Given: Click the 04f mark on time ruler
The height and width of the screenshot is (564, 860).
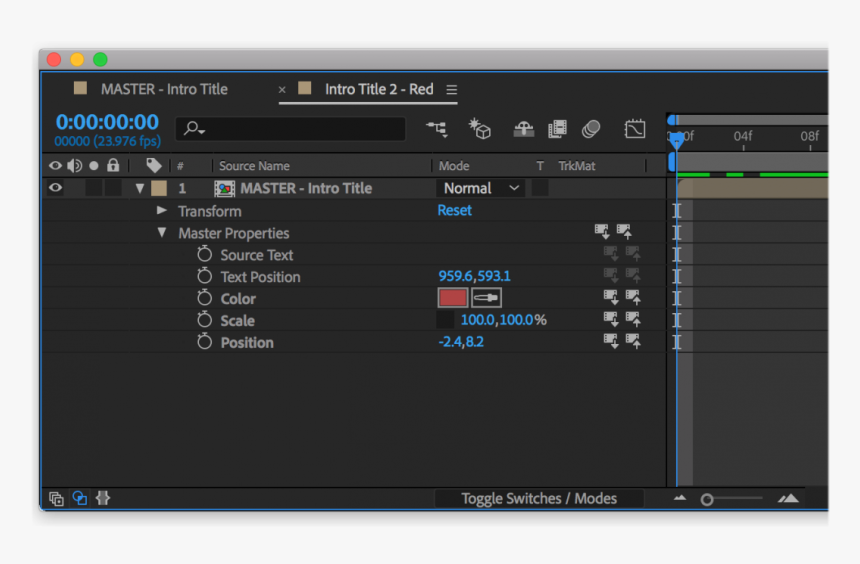Looking at the screenshot, I should click(x=743, y=136).
